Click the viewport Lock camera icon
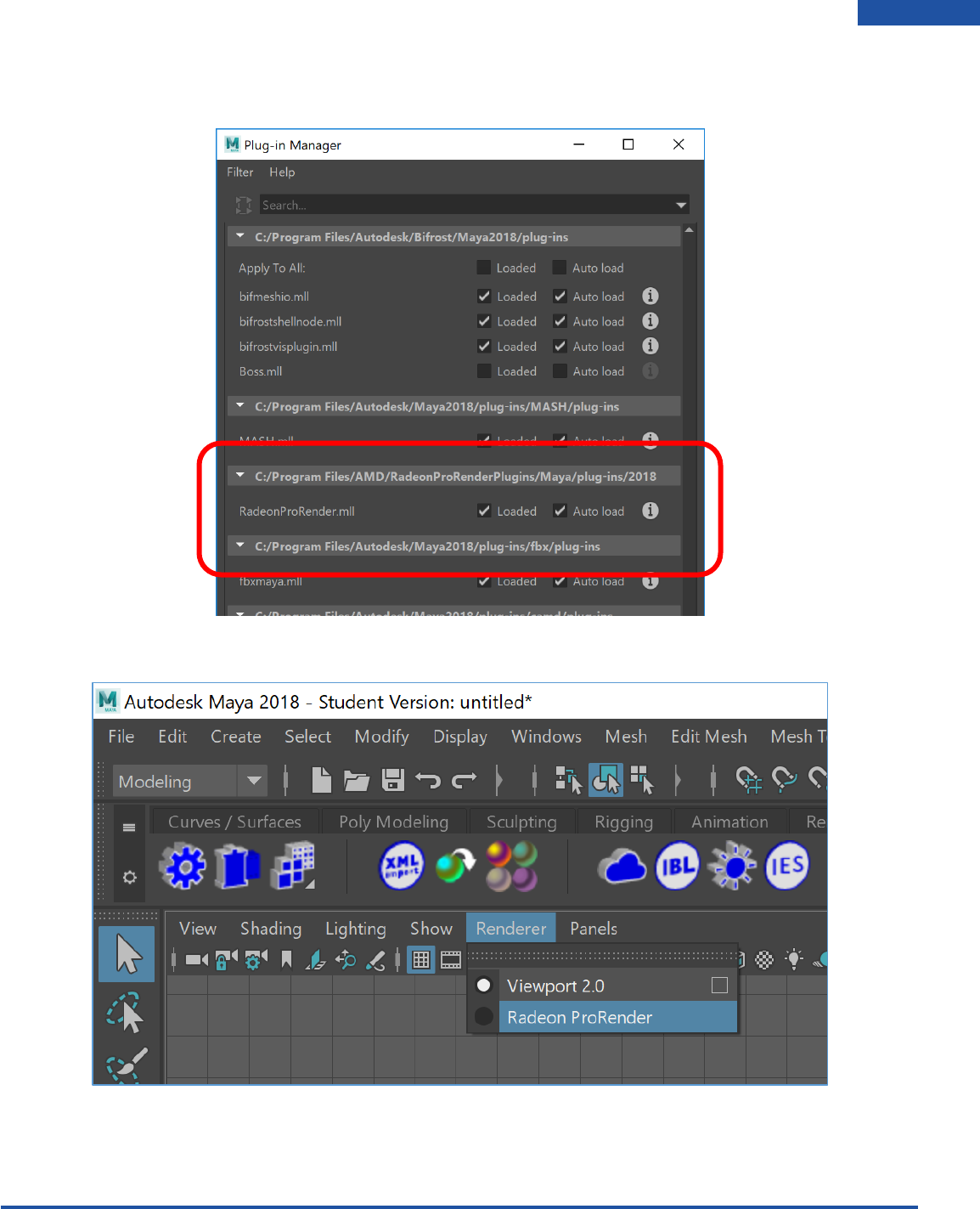The image size is (980, 1209). point(226,960)
